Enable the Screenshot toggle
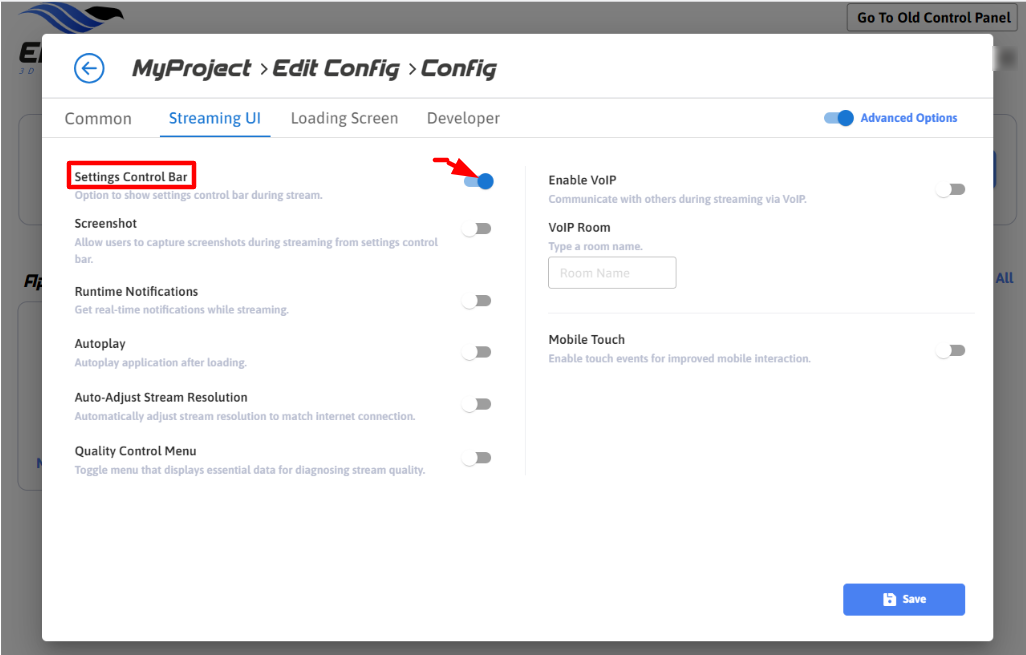Viewport: 1026px width, 655px height. pos(477,229)
